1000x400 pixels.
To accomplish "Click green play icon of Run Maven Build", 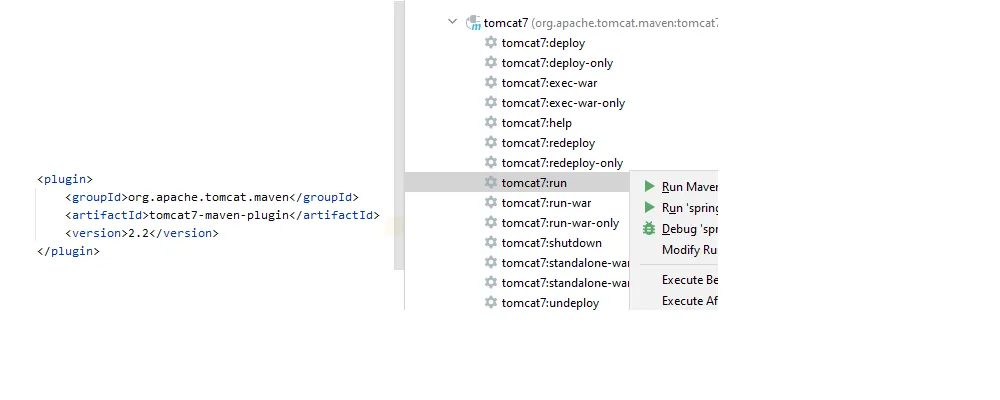I will pyautogui.click(x=649, y=186).
